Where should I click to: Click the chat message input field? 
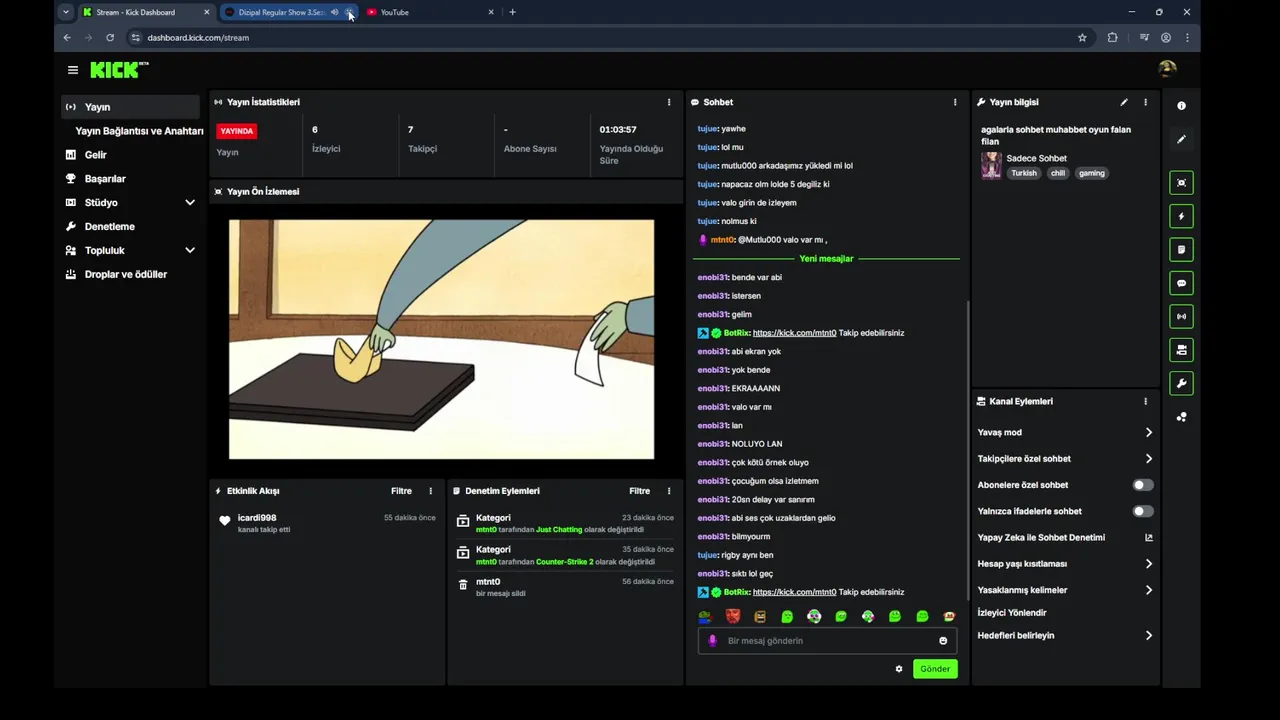pyautogui.click(x=827, y=641)
